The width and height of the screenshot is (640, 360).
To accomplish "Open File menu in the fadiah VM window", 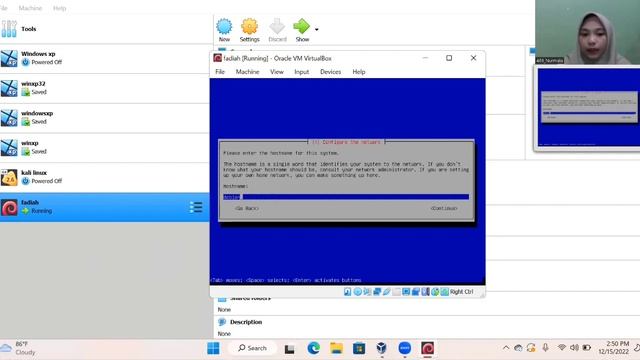I will pyautogui.click(x=220, y=72).
